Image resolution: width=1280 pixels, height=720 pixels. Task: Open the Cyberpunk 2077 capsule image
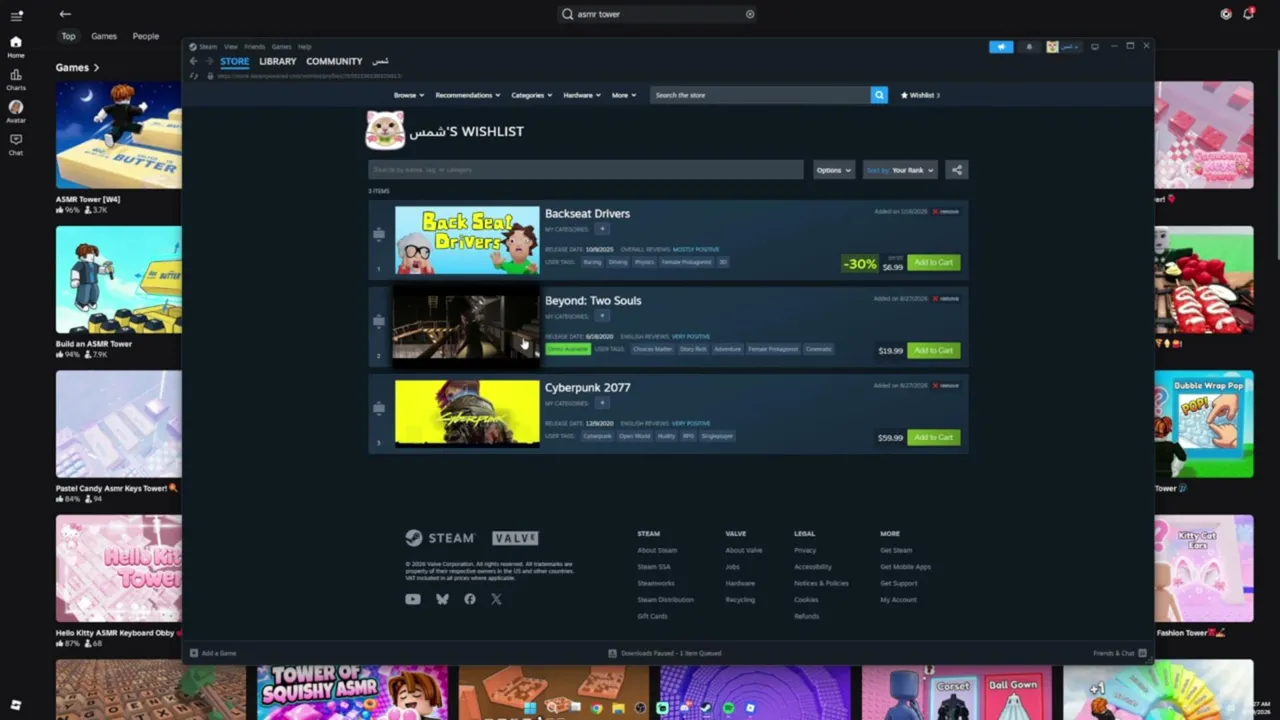click(467, 414)
